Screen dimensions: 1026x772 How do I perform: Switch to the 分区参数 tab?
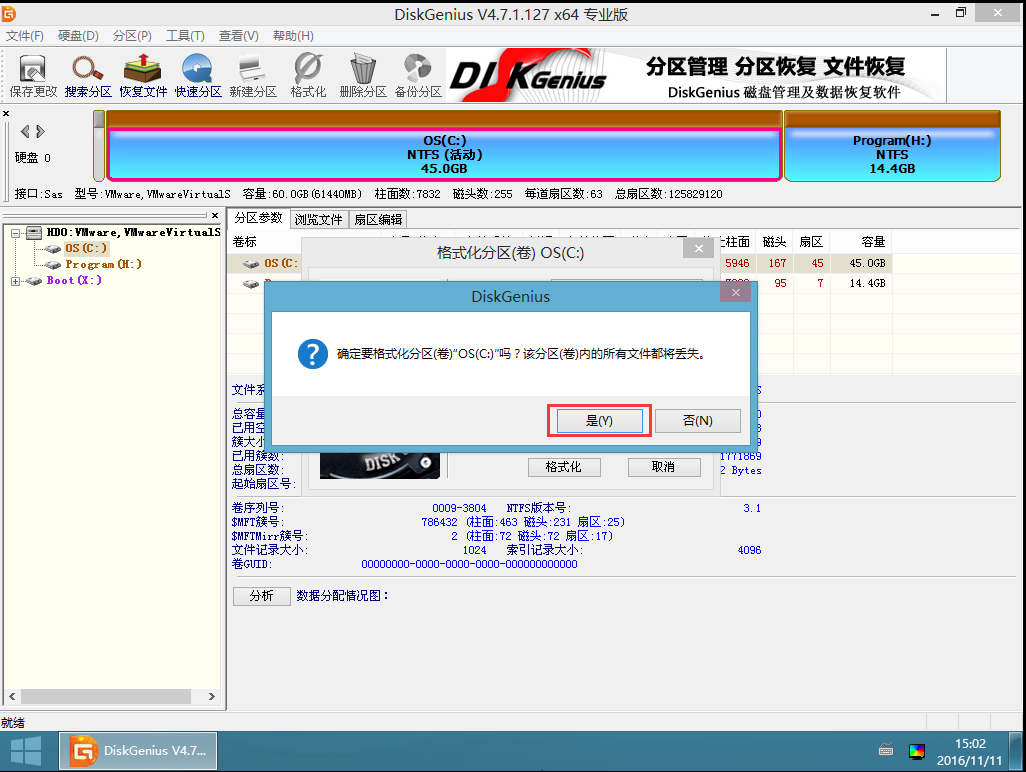258,218
